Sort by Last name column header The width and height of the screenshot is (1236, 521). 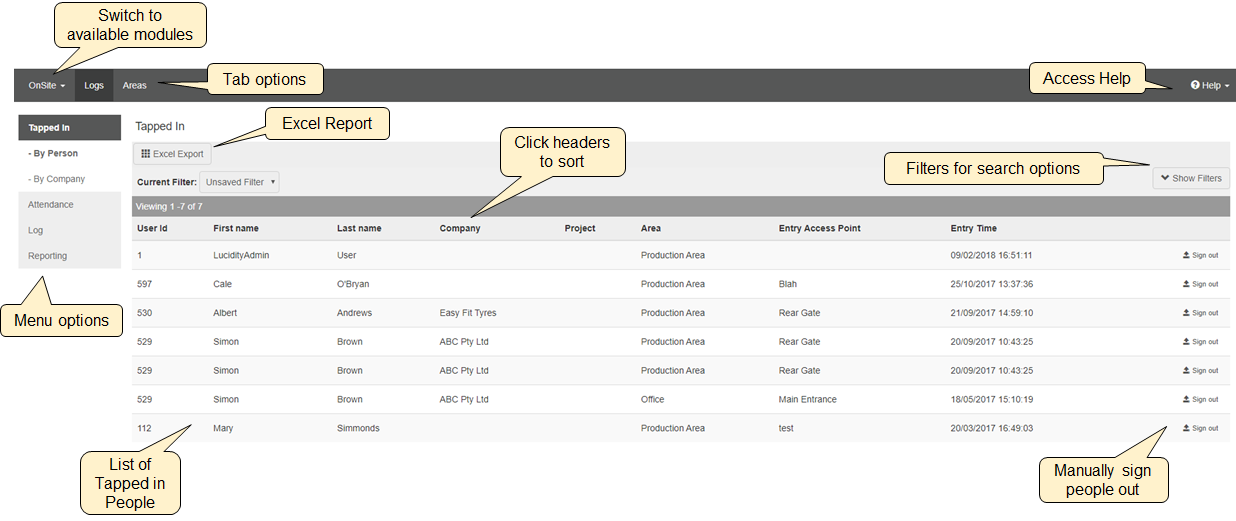(x=359, y=228)
